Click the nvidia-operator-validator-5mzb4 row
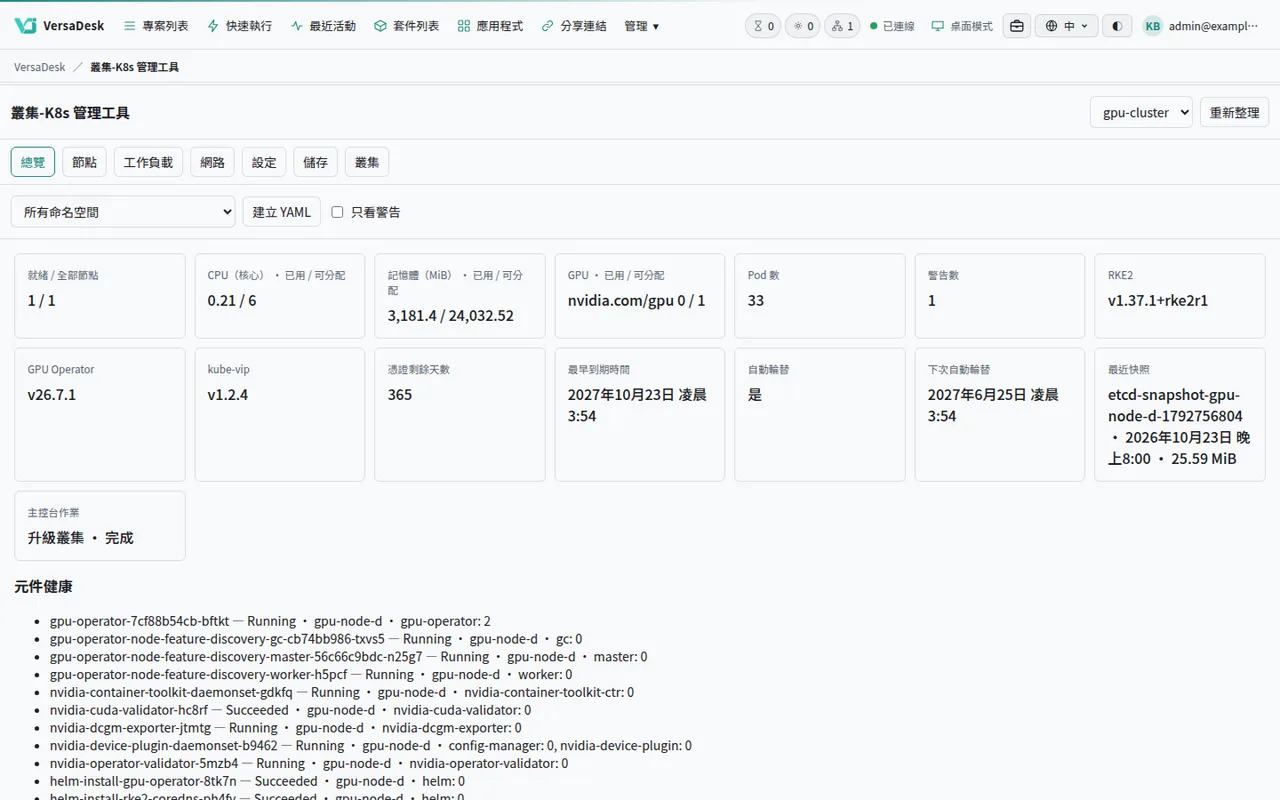 tap(309, 764)
